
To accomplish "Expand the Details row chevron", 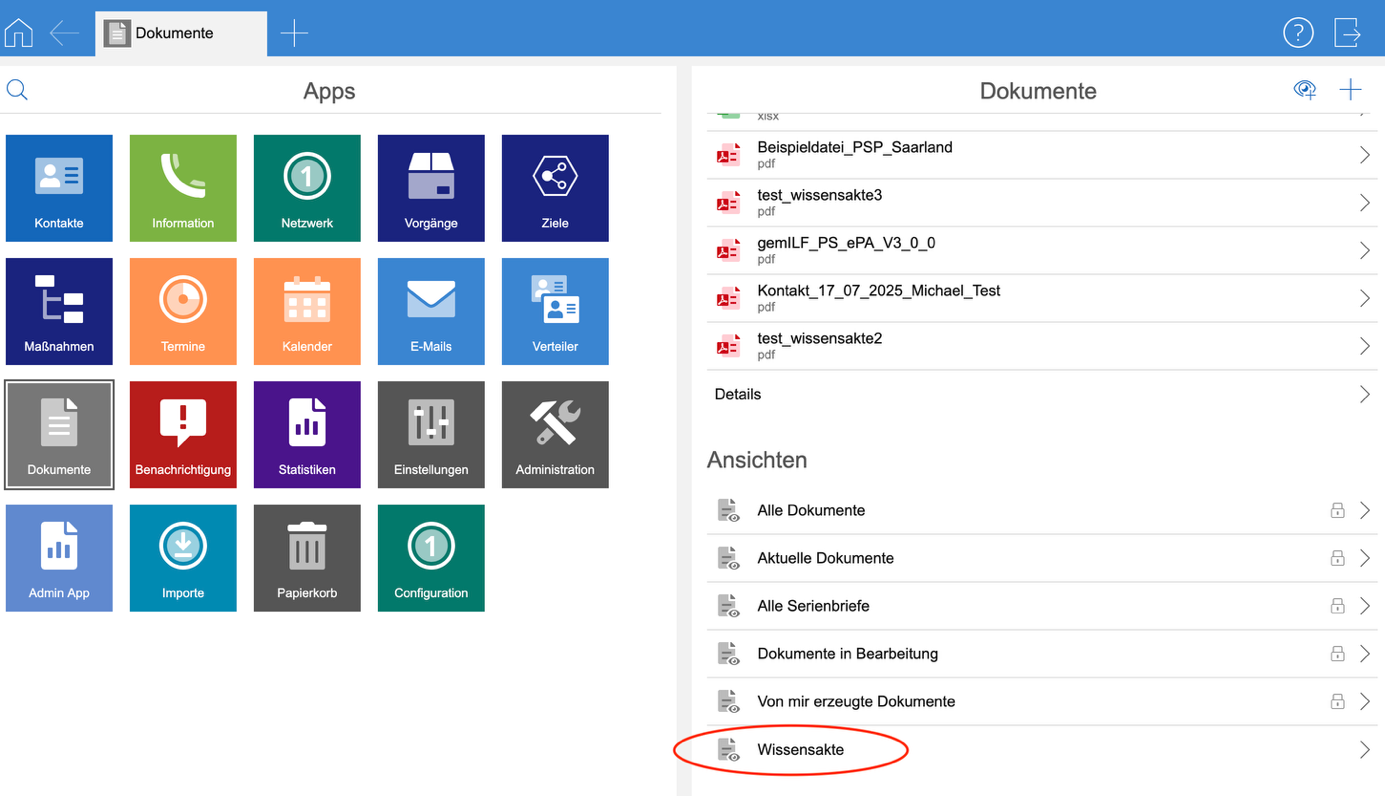I will [x=1364, y=395].
